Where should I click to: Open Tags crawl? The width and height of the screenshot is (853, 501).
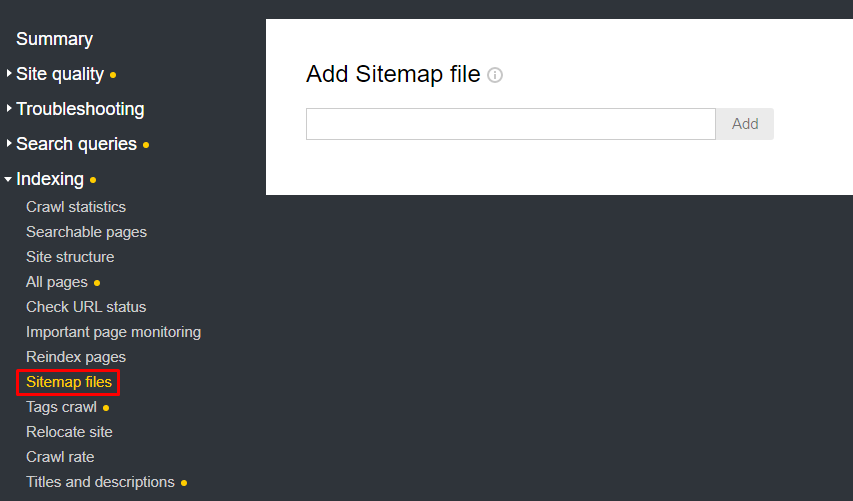[61, 407]
